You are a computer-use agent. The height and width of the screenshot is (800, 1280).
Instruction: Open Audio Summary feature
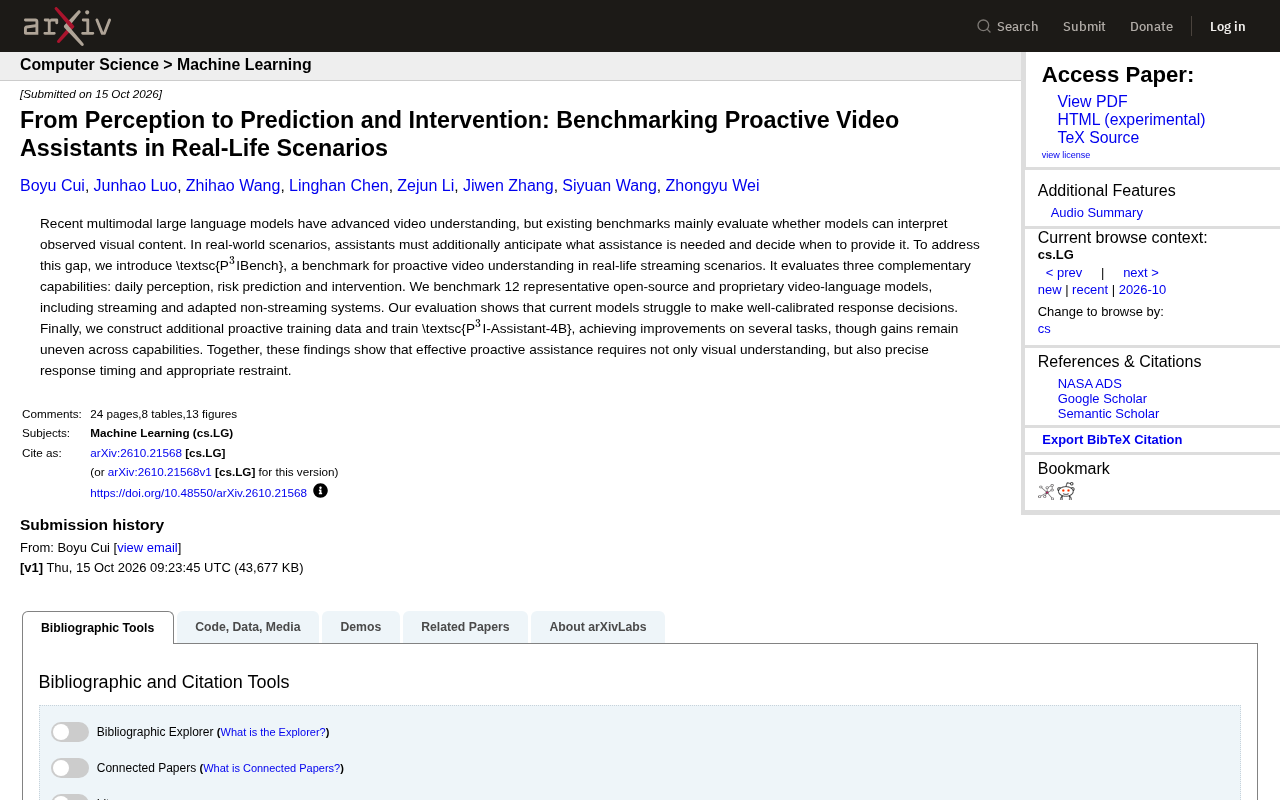(x=1096, y=213)
